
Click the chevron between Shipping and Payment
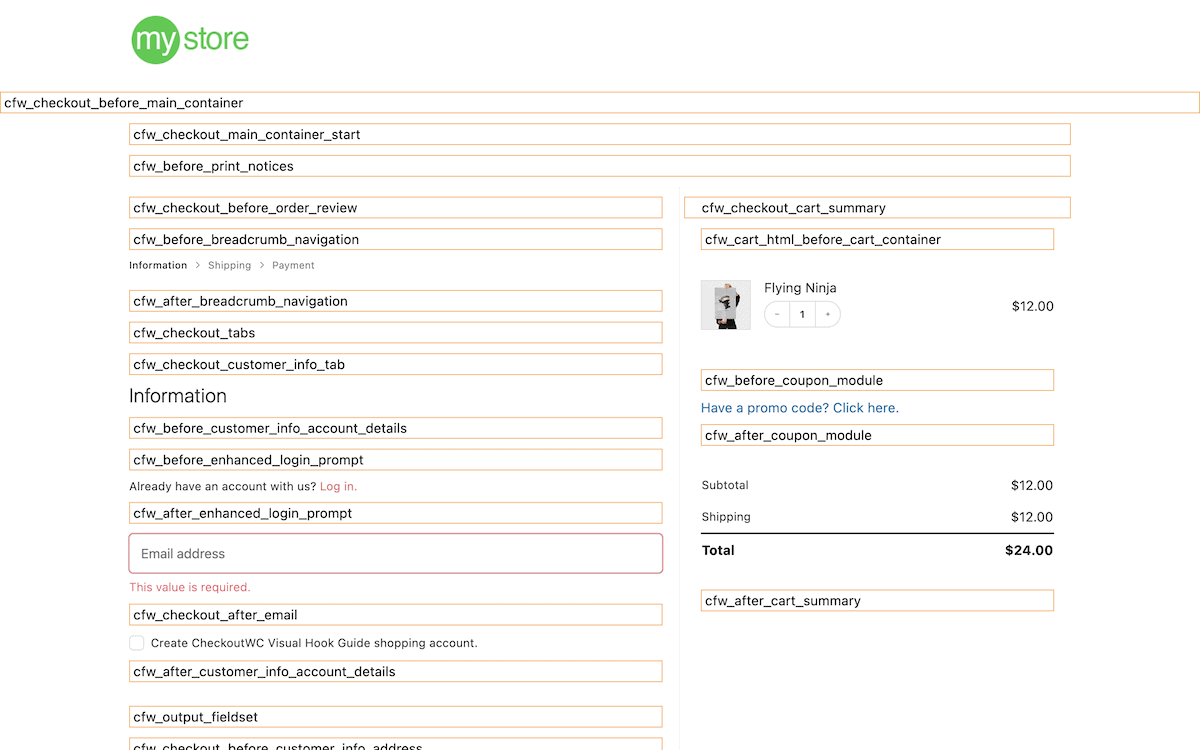(x=262, y=266)
